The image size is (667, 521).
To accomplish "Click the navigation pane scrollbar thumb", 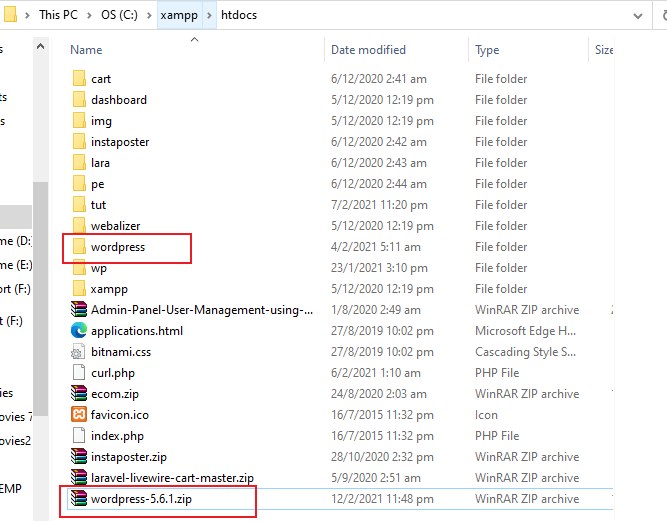I will click(x=40, y=299).
